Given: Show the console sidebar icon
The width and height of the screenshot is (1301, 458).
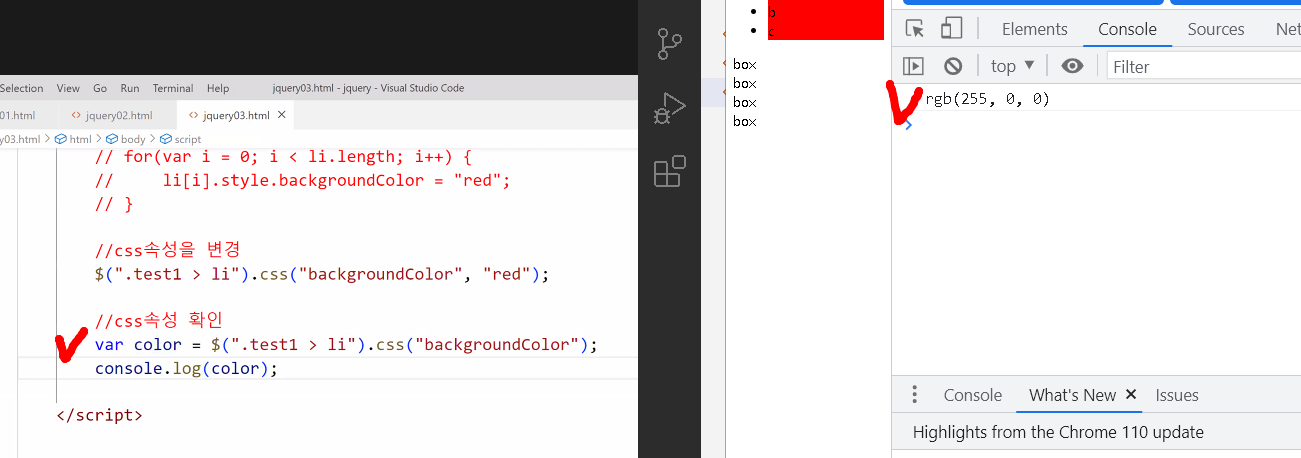Looking at the screenshot, I should click(913, 66).
